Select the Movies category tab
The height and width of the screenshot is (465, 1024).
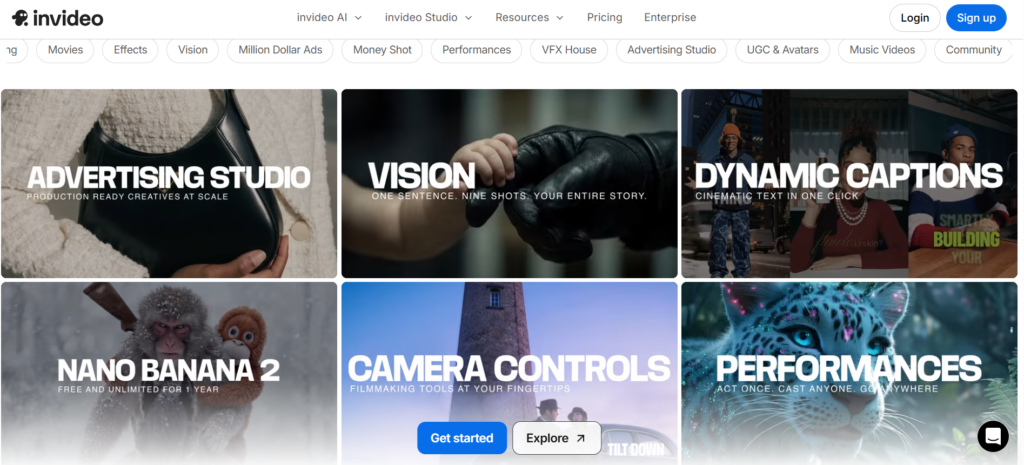[66, 50]
